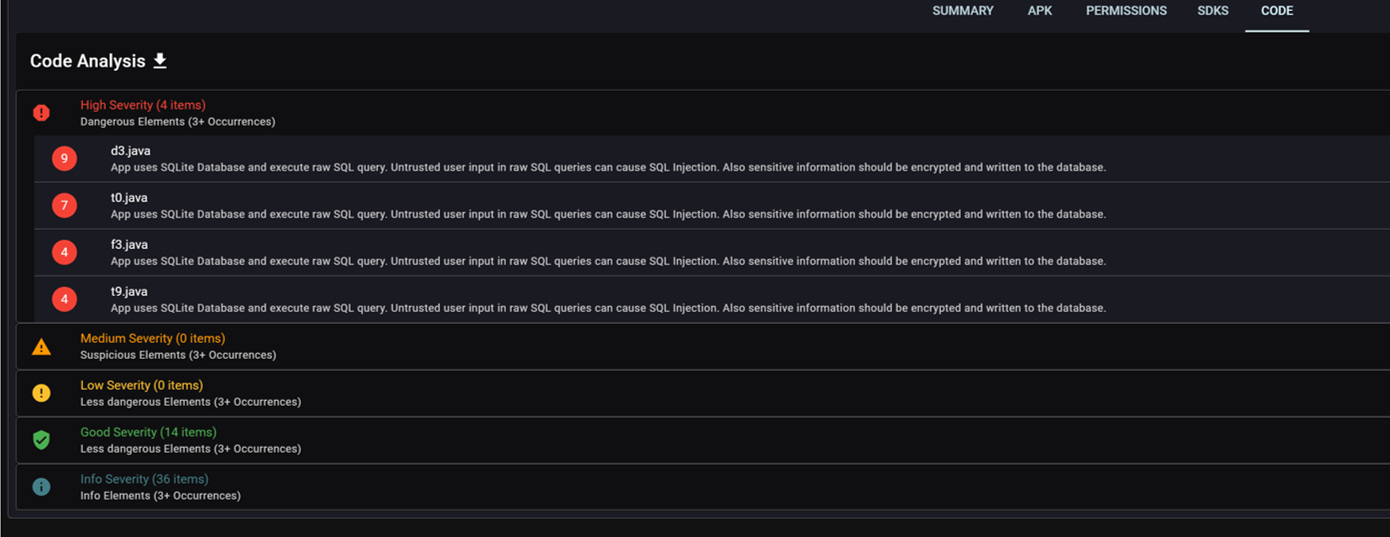
Task: Click the yellow Low Severity exclamation icon
Action: tap(41, 393)
